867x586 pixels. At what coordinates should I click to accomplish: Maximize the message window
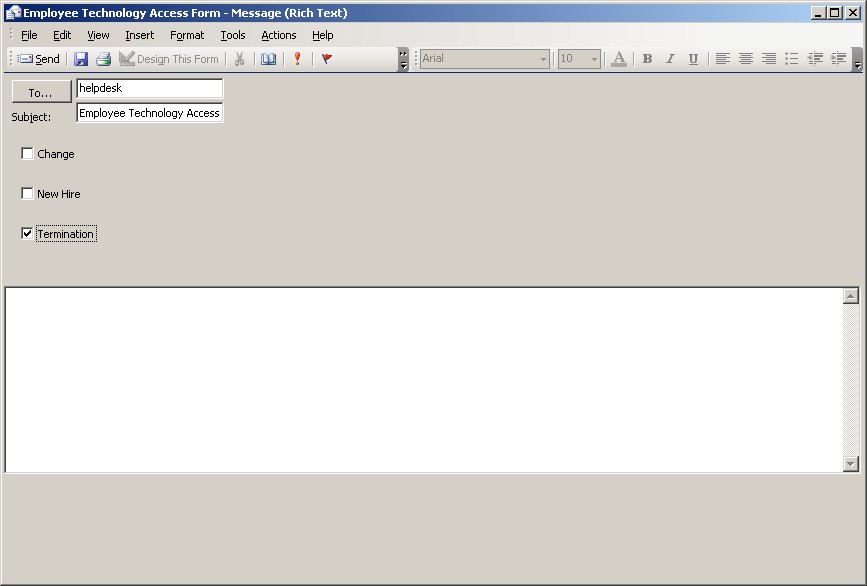pyautogui.click(x=835, y=13)
